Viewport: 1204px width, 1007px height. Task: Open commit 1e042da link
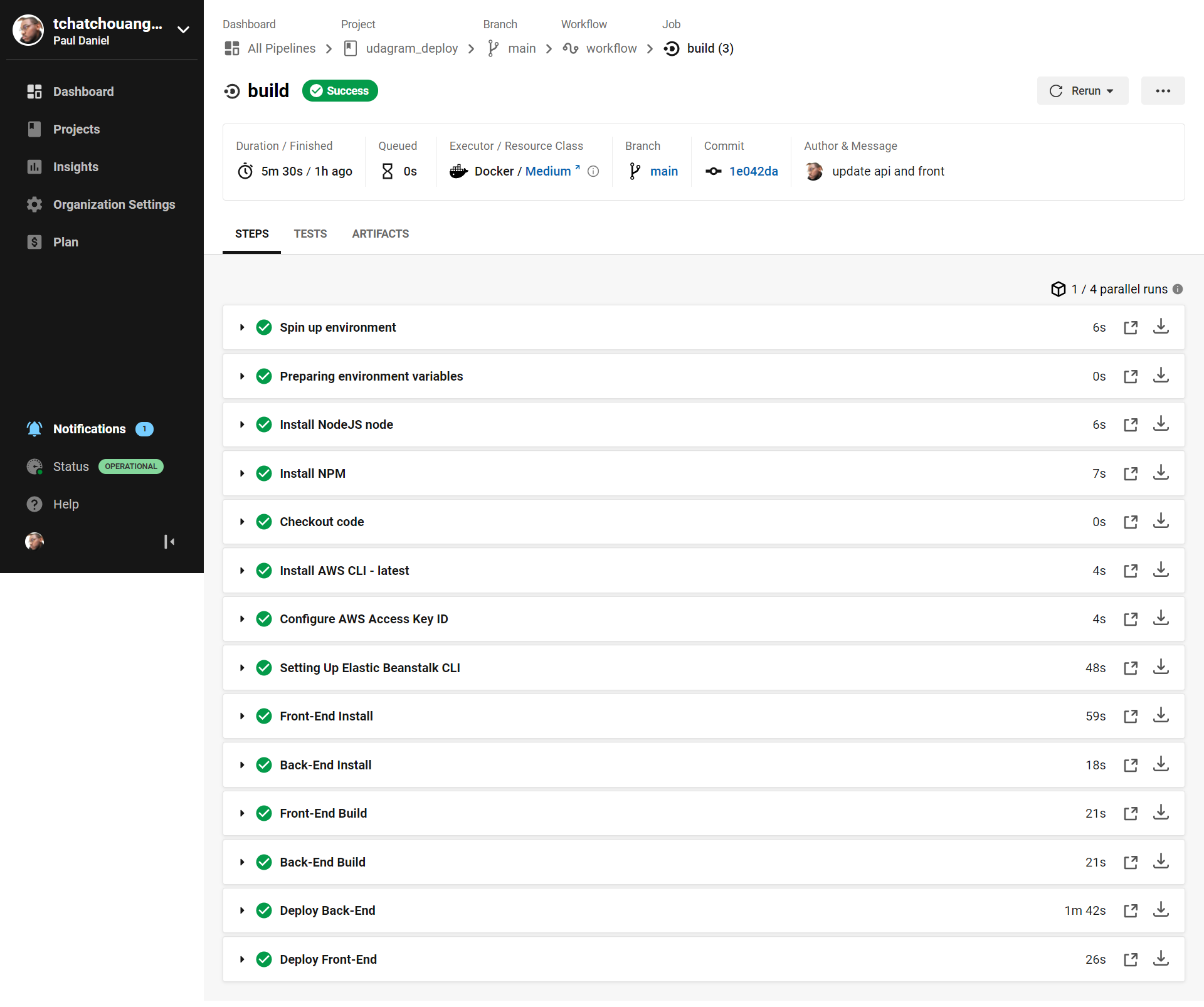tap(753, 171)
